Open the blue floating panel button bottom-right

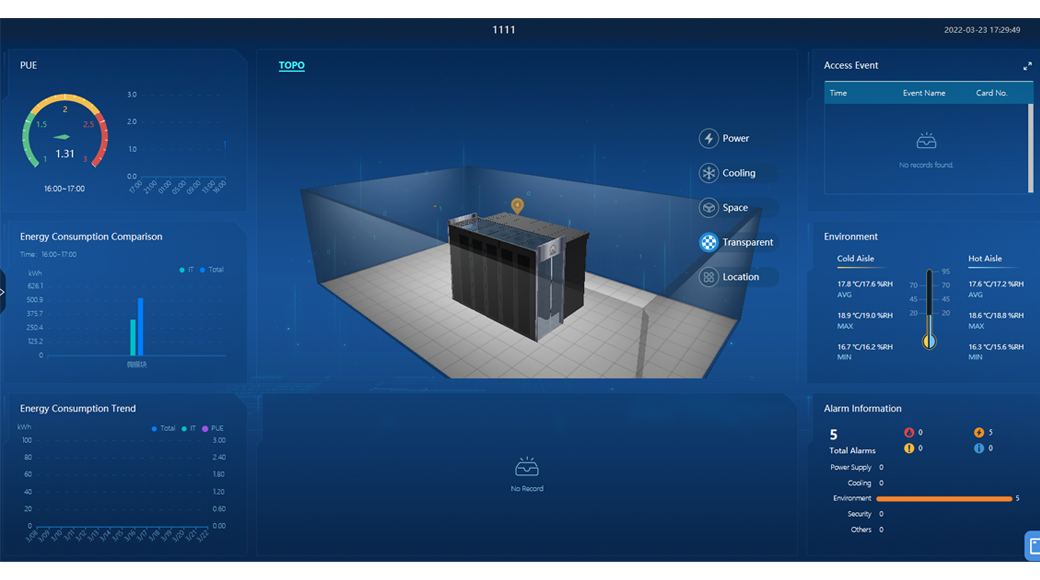click(1033, 545)
